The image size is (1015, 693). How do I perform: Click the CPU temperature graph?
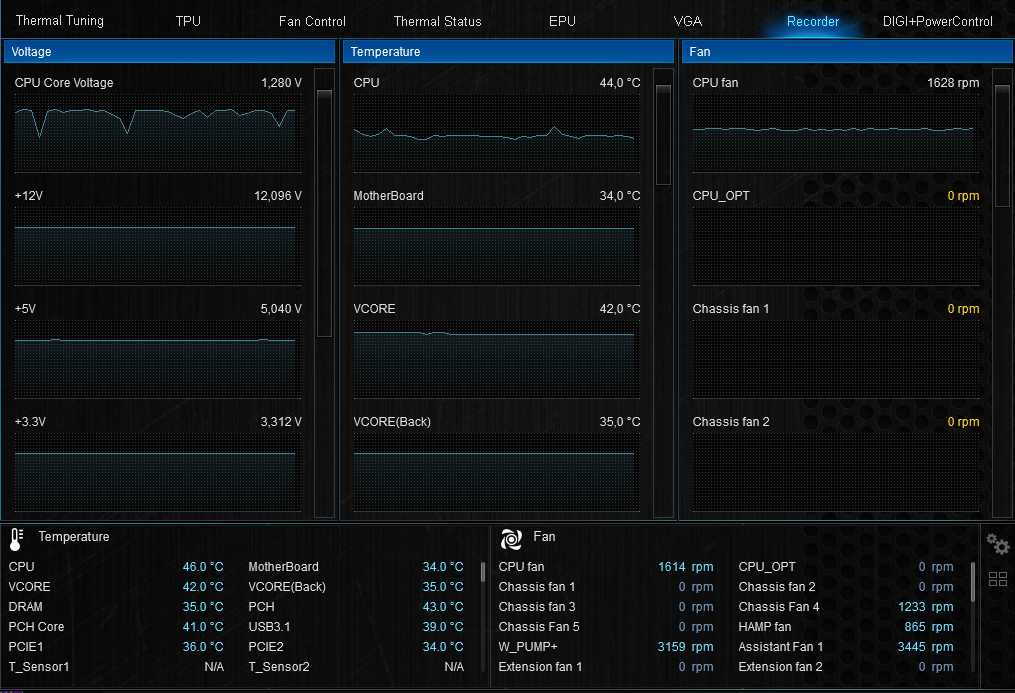point(496,133)
